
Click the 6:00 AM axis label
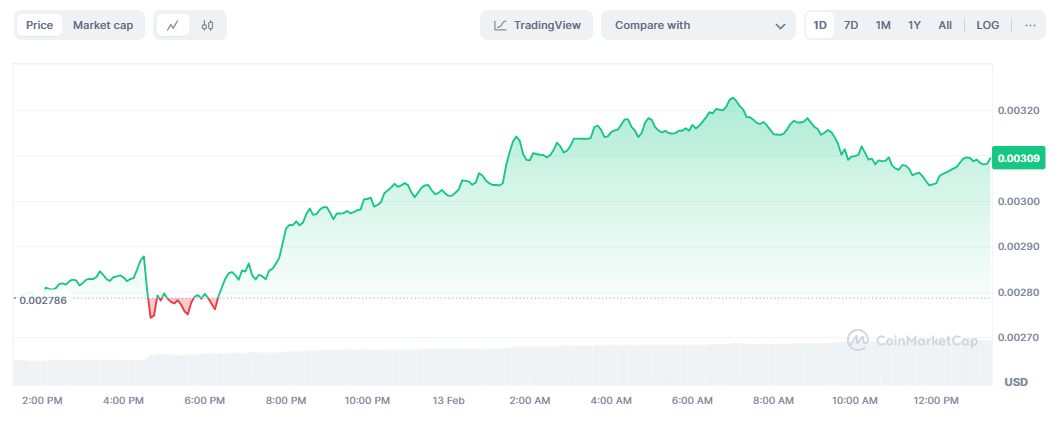(692, 400)
